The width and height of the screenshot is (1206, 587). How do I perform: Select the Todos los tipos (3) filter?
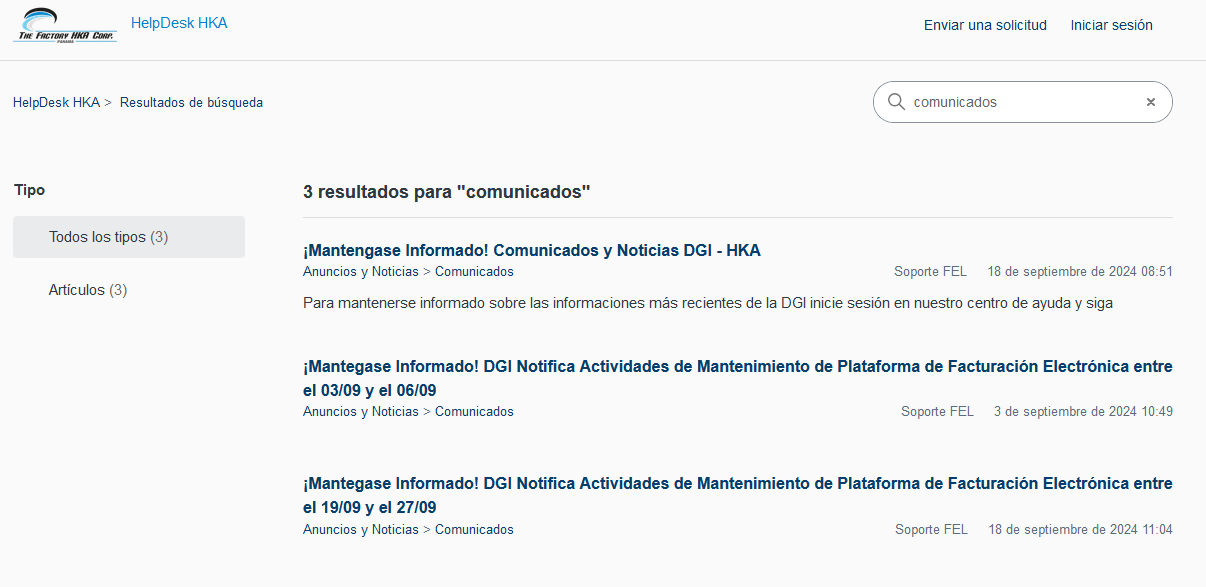tap(109, 237)
